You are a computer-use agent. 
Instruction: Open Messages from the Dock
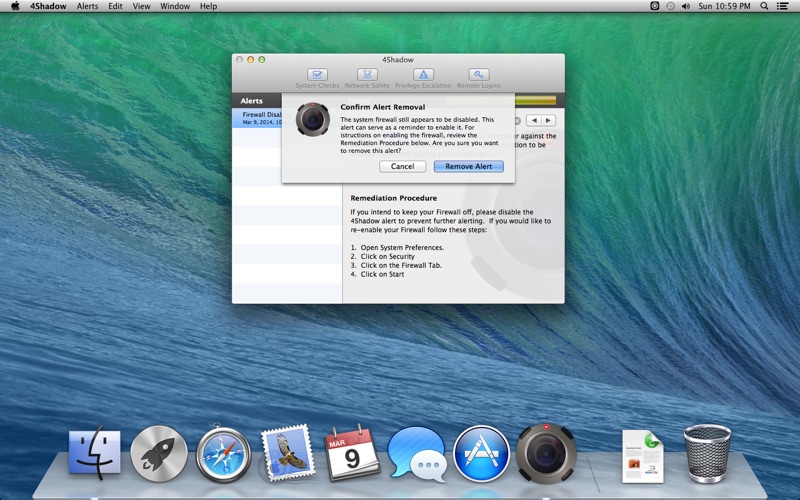(x=416, y=454)
